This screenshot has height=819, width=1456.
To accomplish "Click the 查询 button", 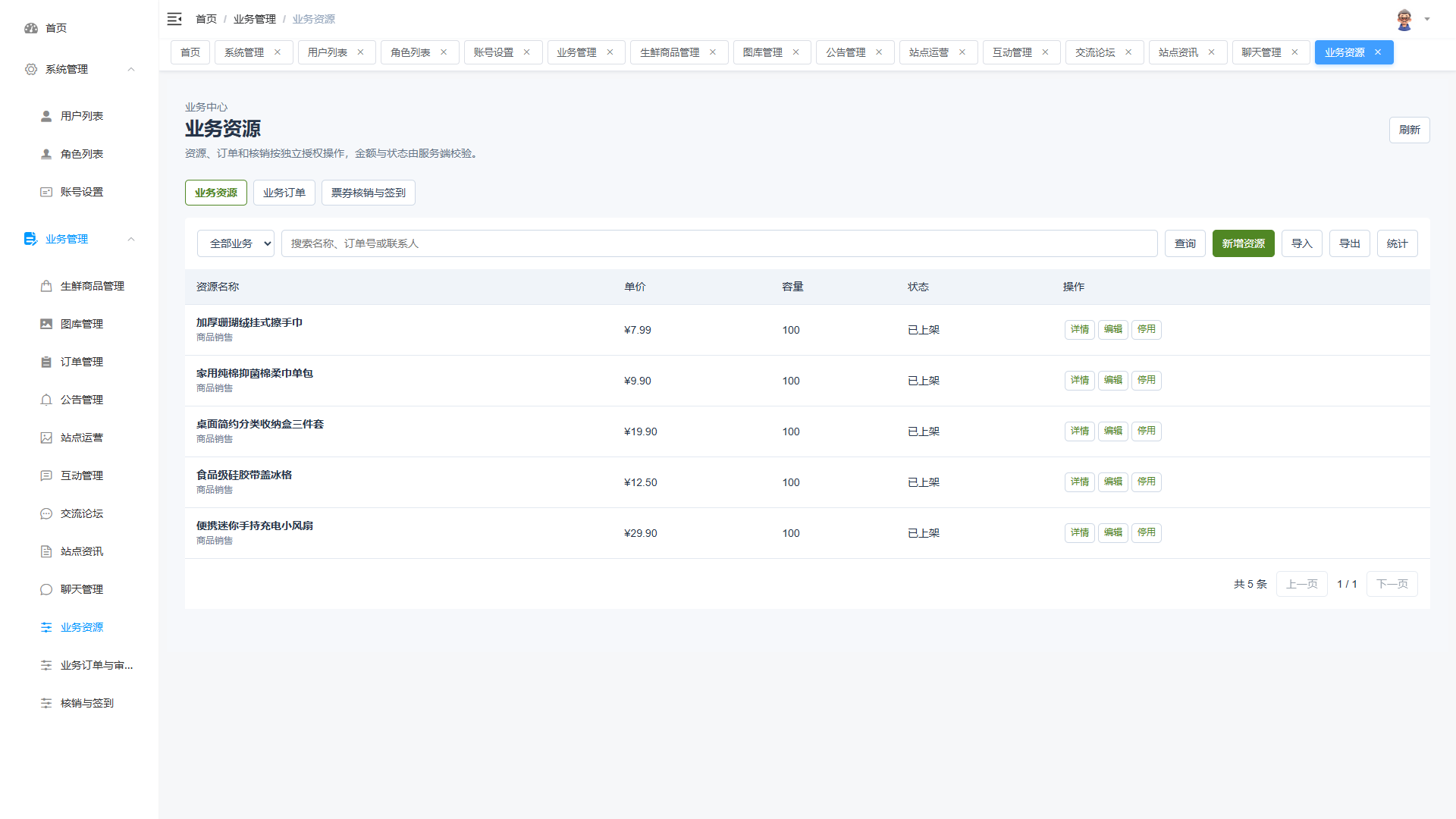I will click(1185, 243).
